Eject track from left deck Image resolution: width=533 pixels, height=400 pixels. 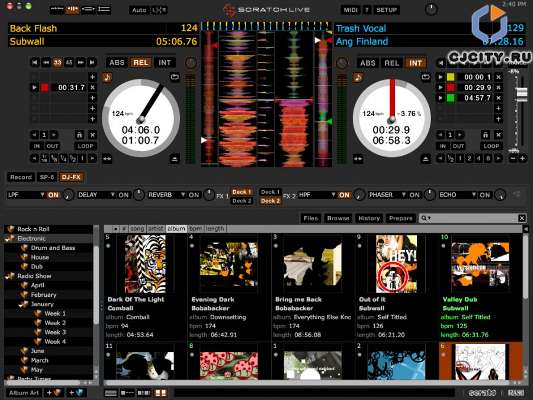pyautogui.click(x=175, y=159)
